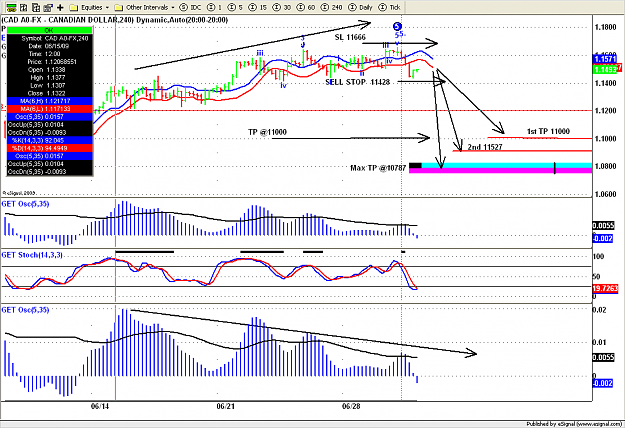Click the green OK bar in data window

coord(49,30)
